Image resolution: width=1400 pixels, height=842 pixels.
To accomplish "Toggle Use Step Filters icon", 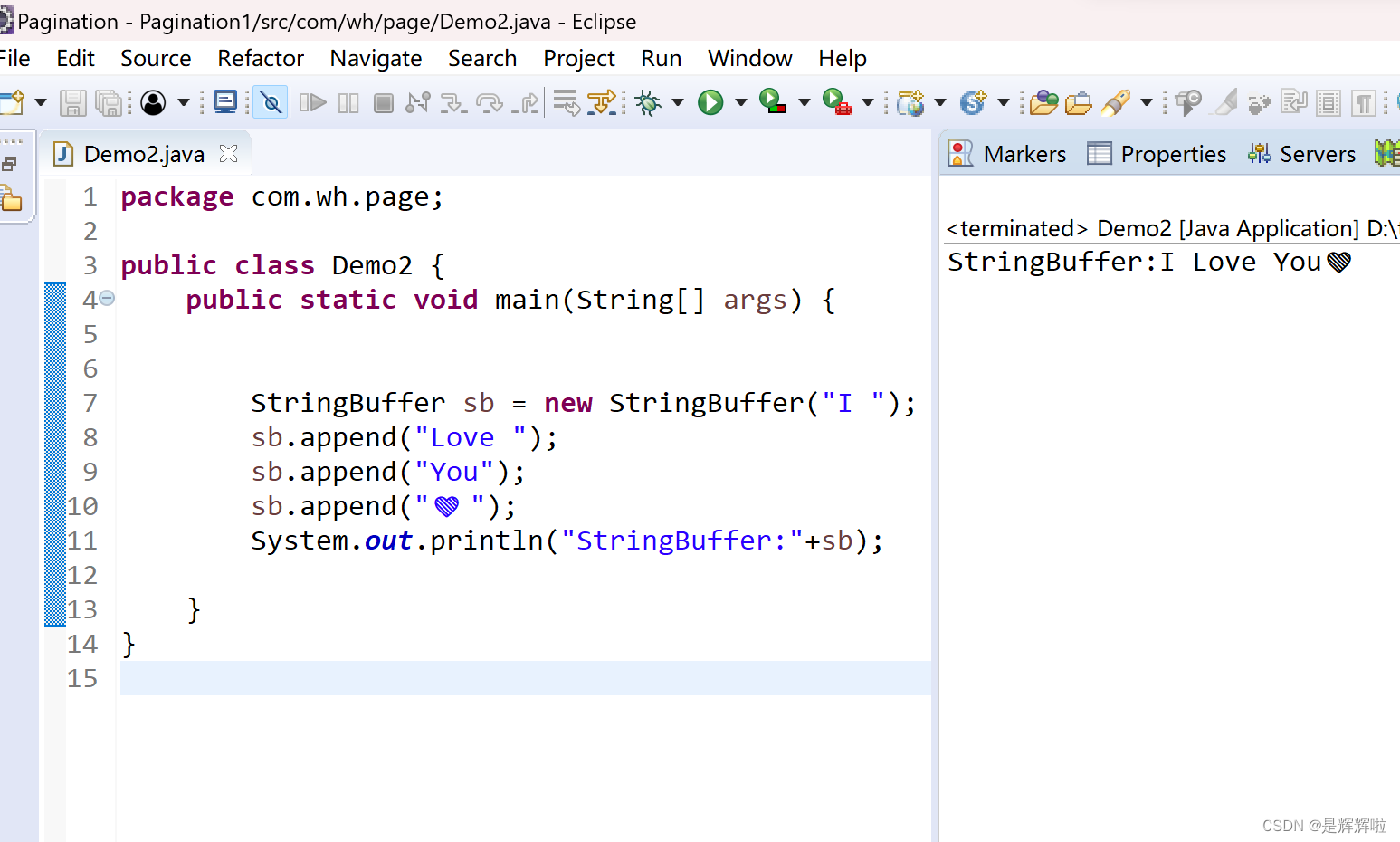I will [602, 102].
